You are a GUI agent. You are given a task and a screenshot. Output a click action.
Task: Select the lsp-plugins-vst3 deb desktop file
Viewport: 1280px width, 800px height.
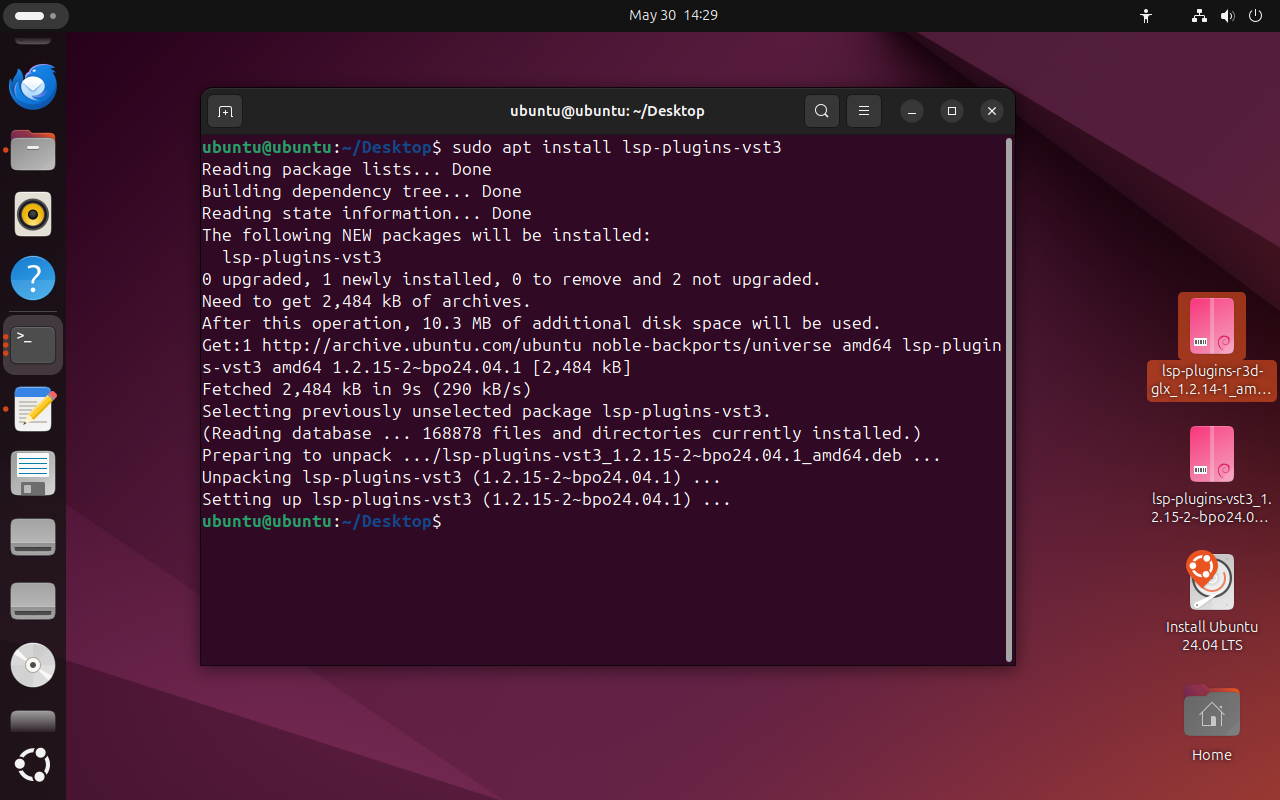pyautogui.click(x=1212, y=475)
